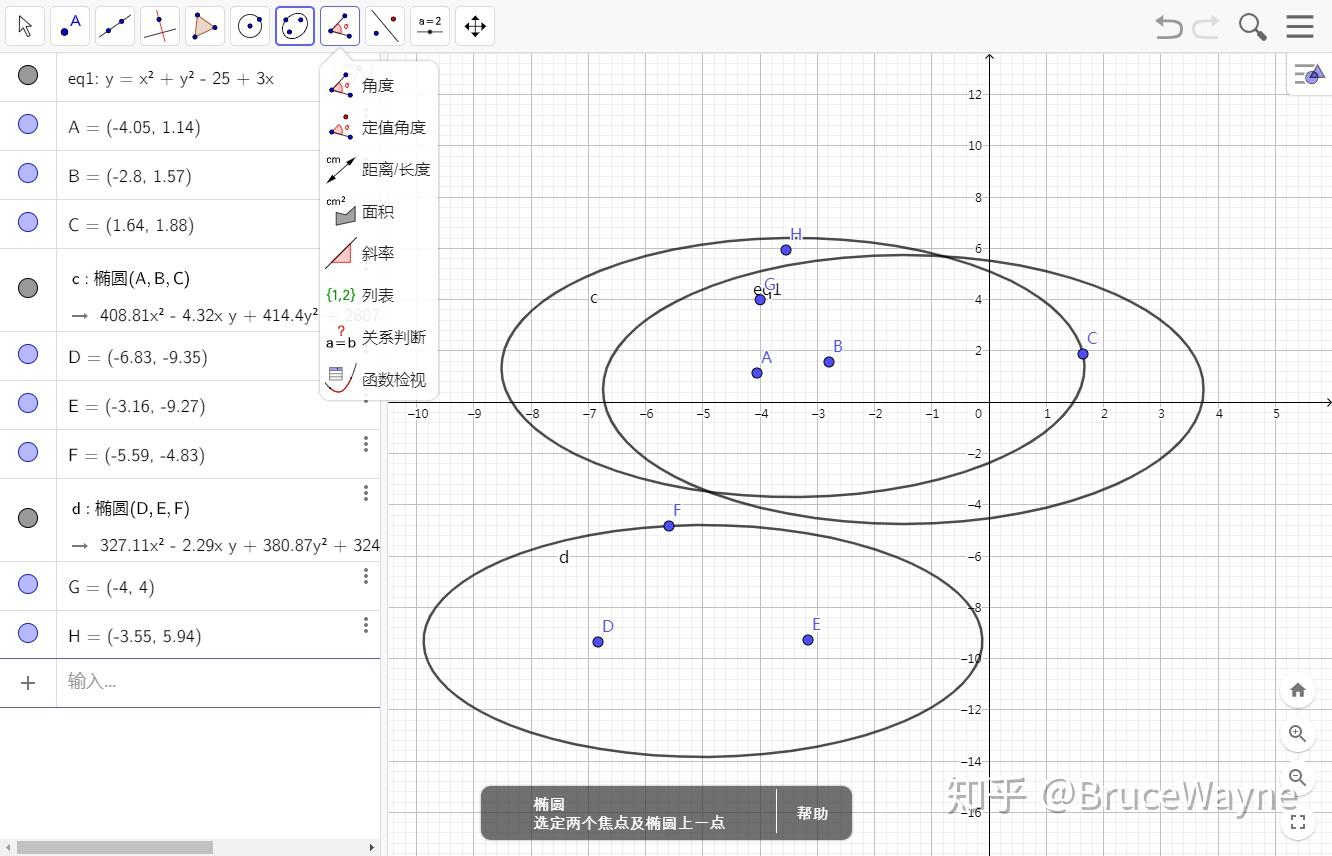The image size is (1332, 856).
Task: Open the graphics style bar
Action: click(1309, 74)
